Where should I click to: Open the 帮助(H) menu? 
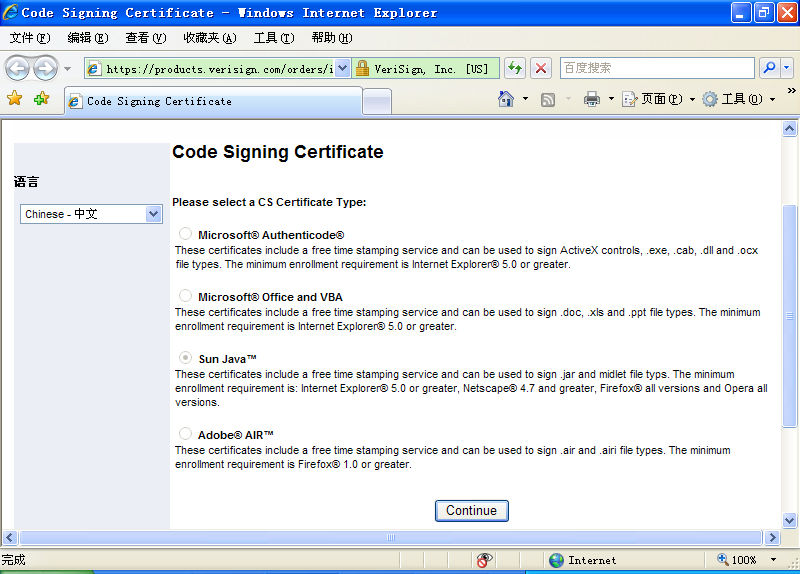tap(332, 38)
